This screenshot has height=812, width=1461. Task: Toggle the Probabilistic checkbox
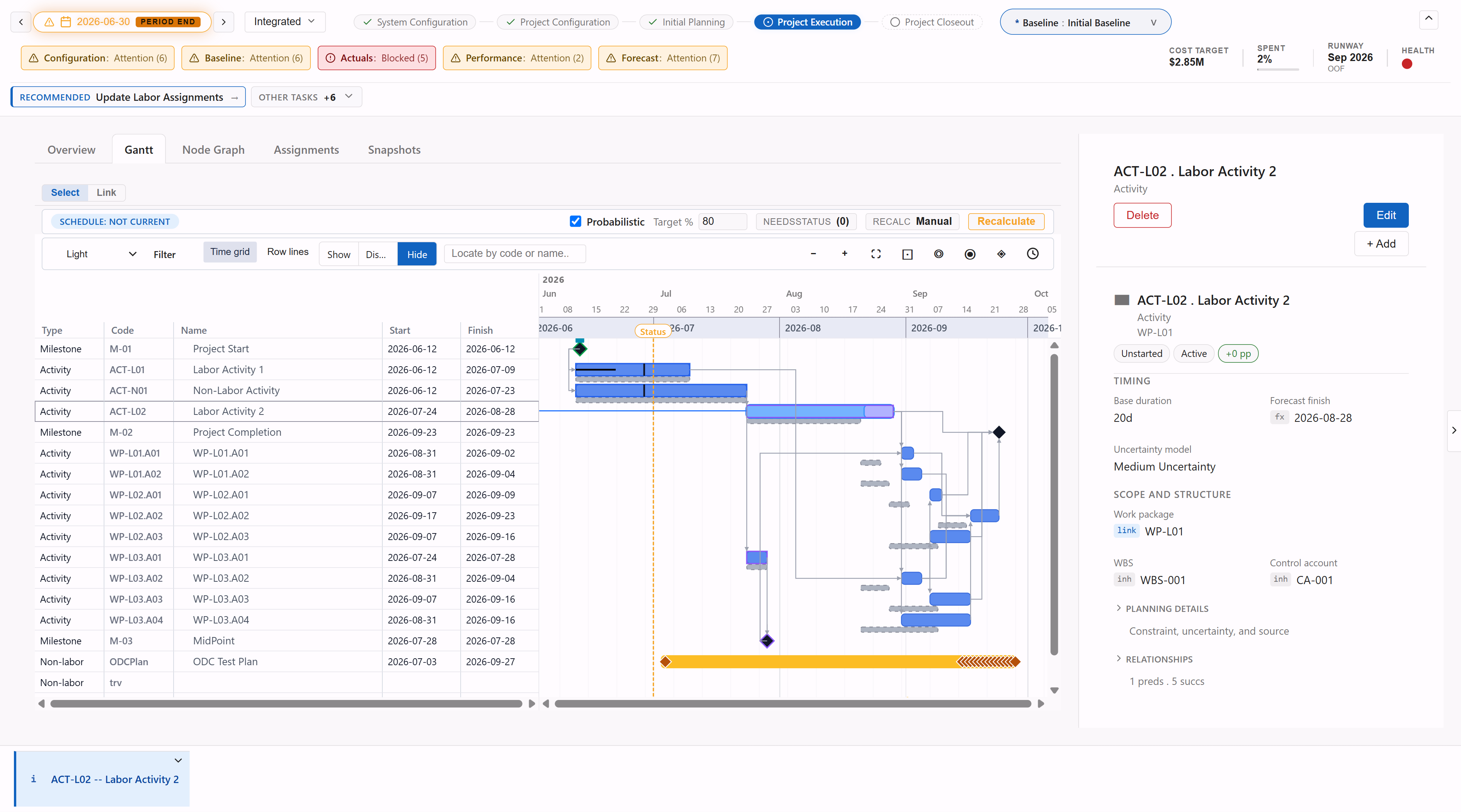point(575,221)
